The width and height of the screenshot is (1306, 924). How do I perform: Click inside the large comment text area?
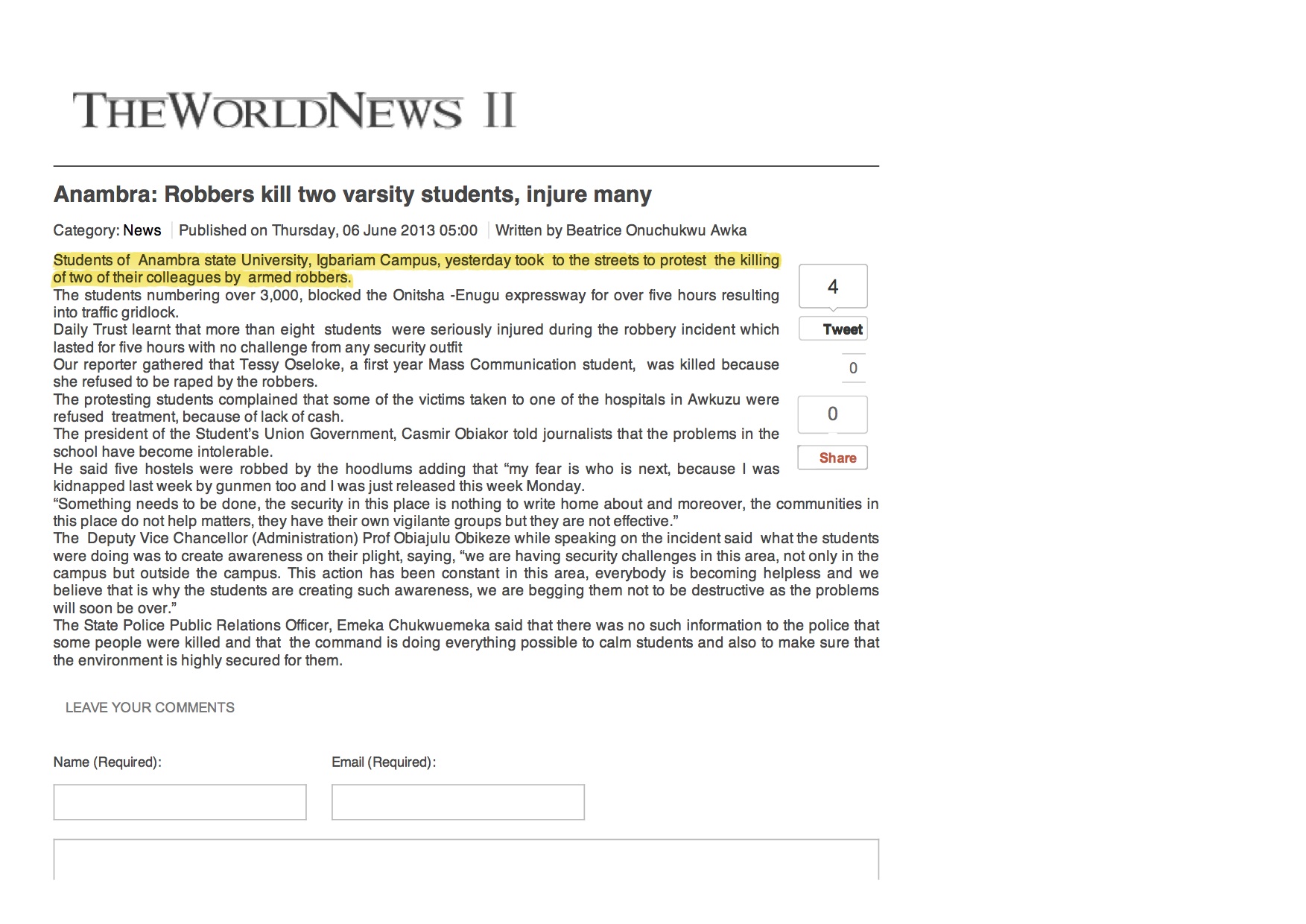click(466, 859)
